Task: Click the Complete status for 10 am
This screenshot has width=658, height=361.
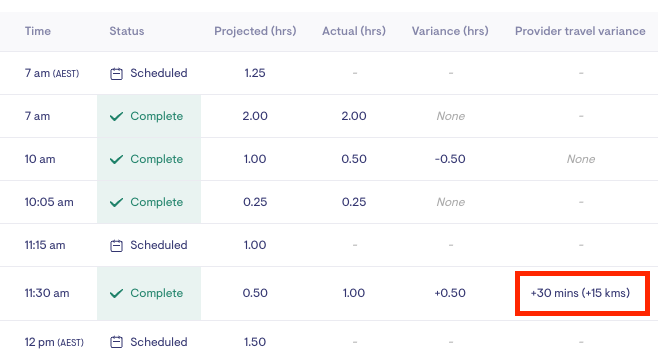Action: coord(157,159)
